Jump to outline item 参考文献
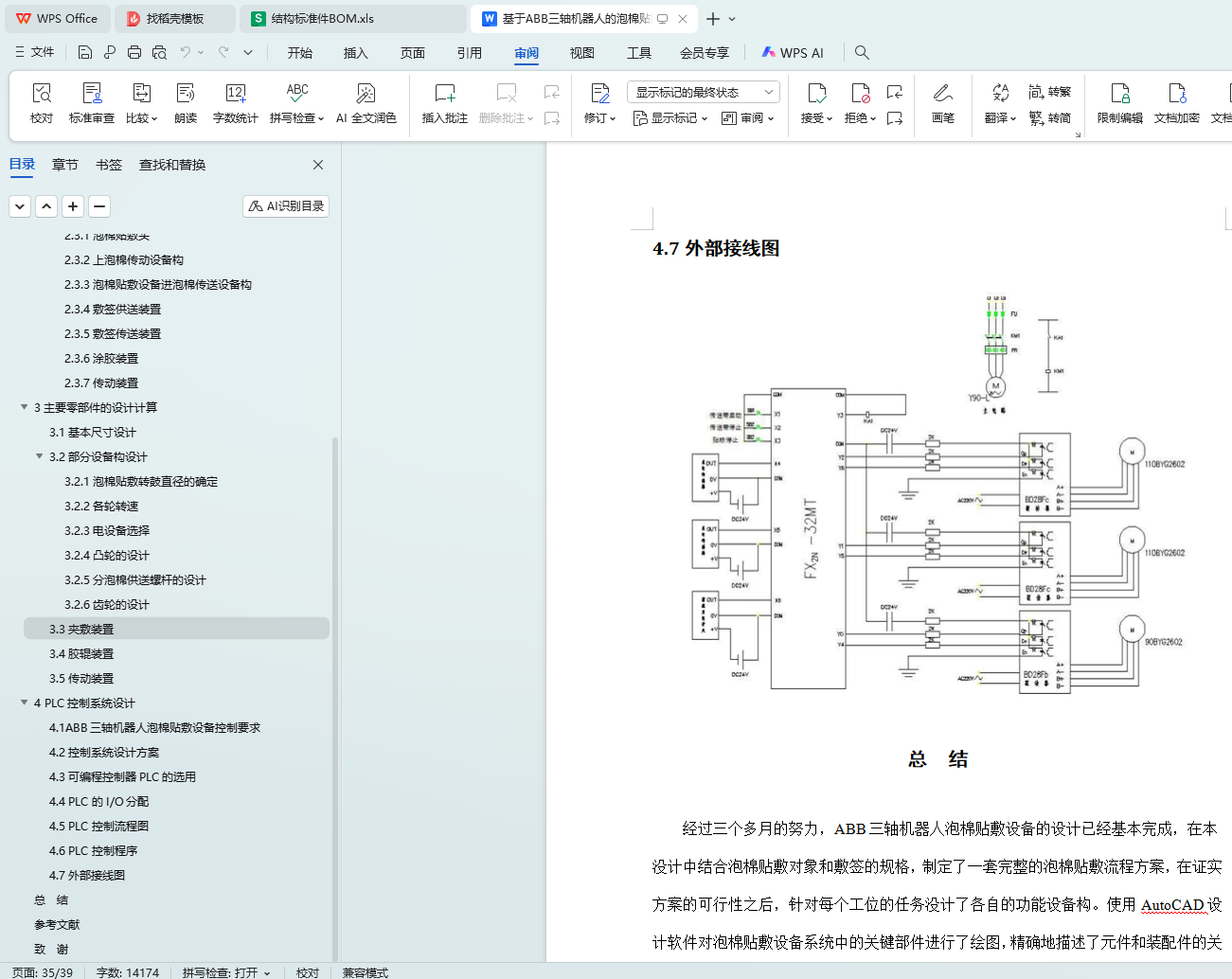Viewport: 1232px width, 979px height. coord(57,924)
